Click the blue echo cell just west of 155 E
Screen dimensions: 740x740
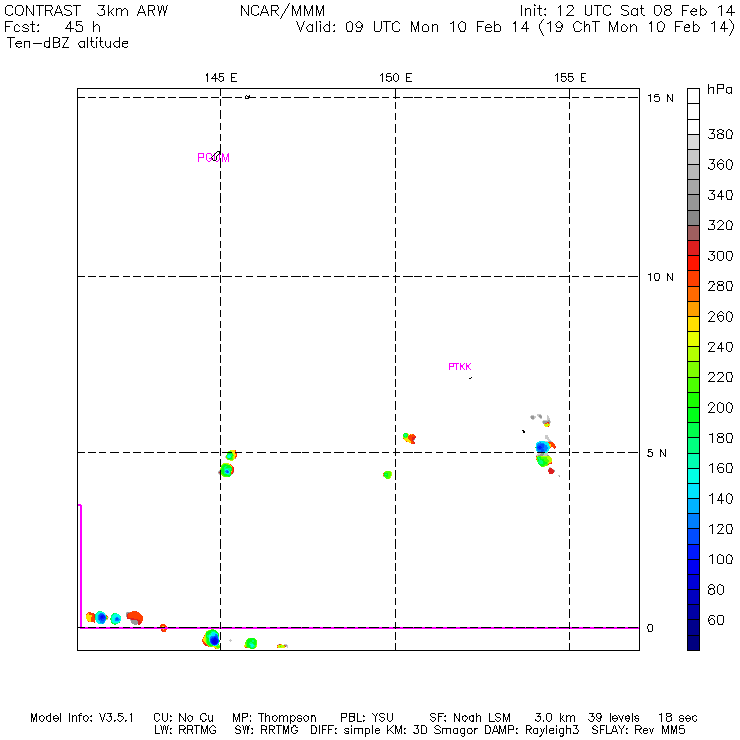(542, 446)
